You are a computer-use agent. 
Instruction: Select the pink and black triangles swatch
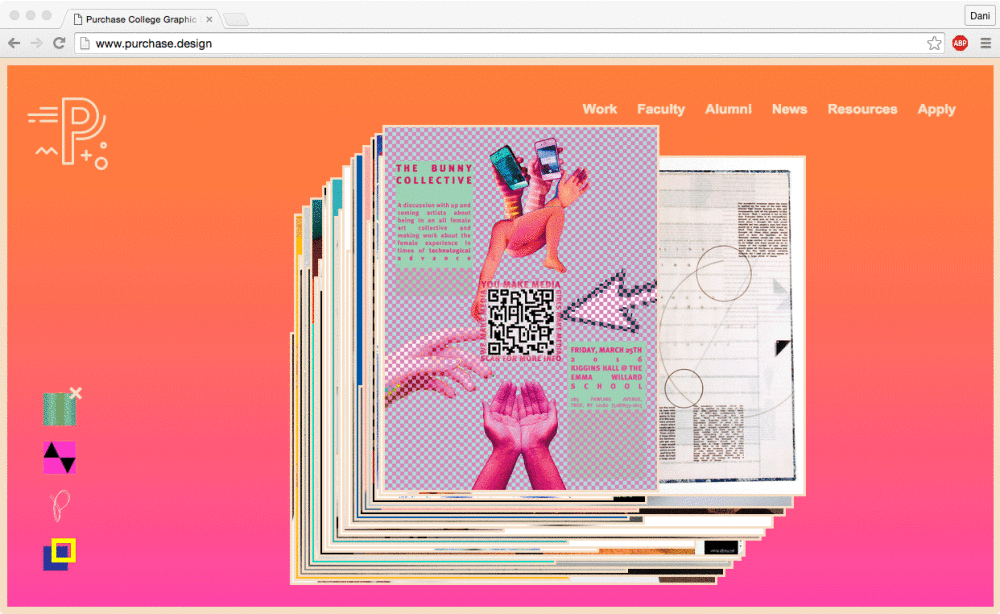pyautogui.click(x=57, y=459)
